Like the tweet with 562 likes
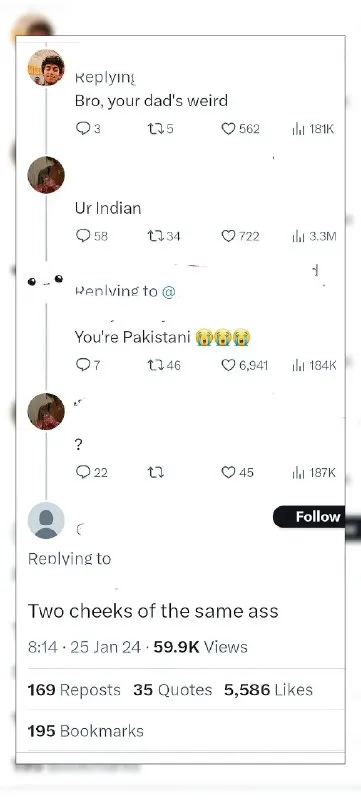 pyautogui.click(x=228, y=129)
